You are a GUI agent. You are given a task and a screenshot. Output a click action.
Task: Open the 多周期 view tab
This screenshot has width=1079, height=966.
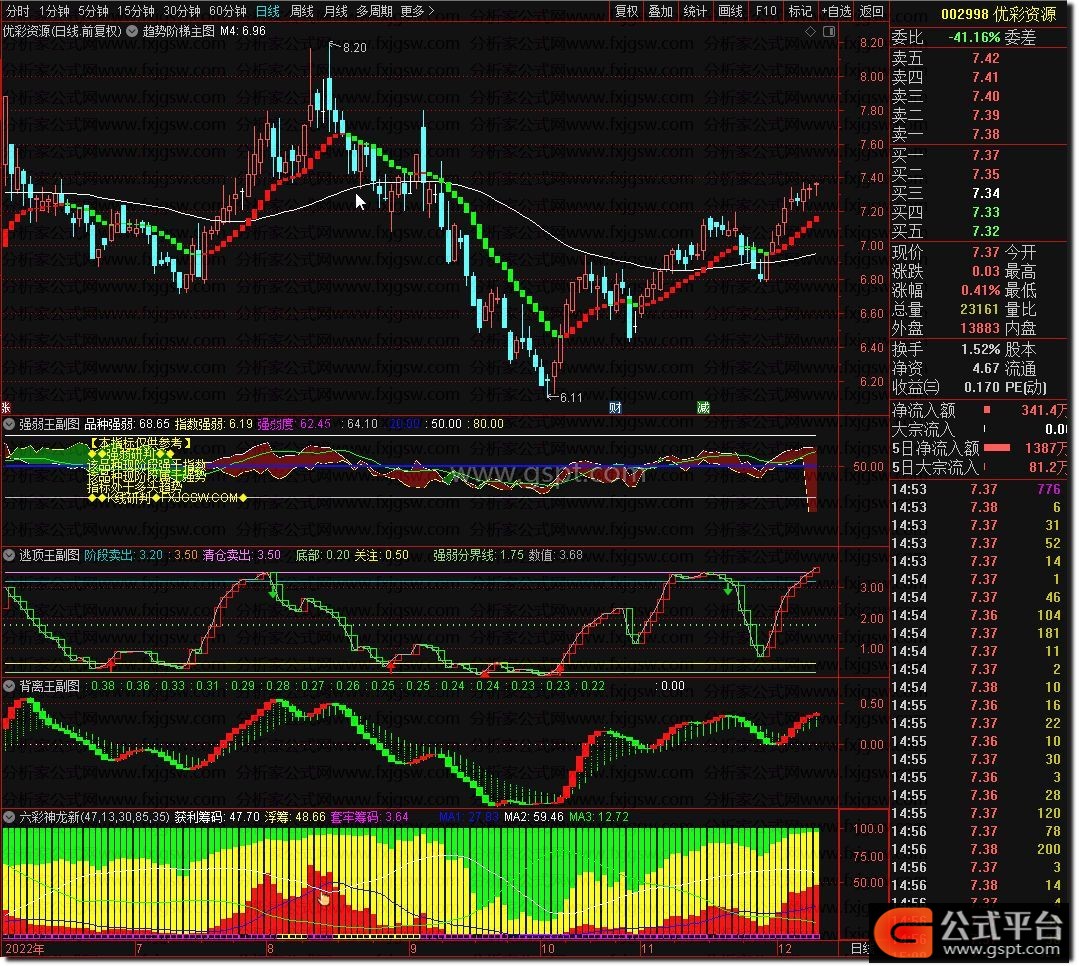374,11
